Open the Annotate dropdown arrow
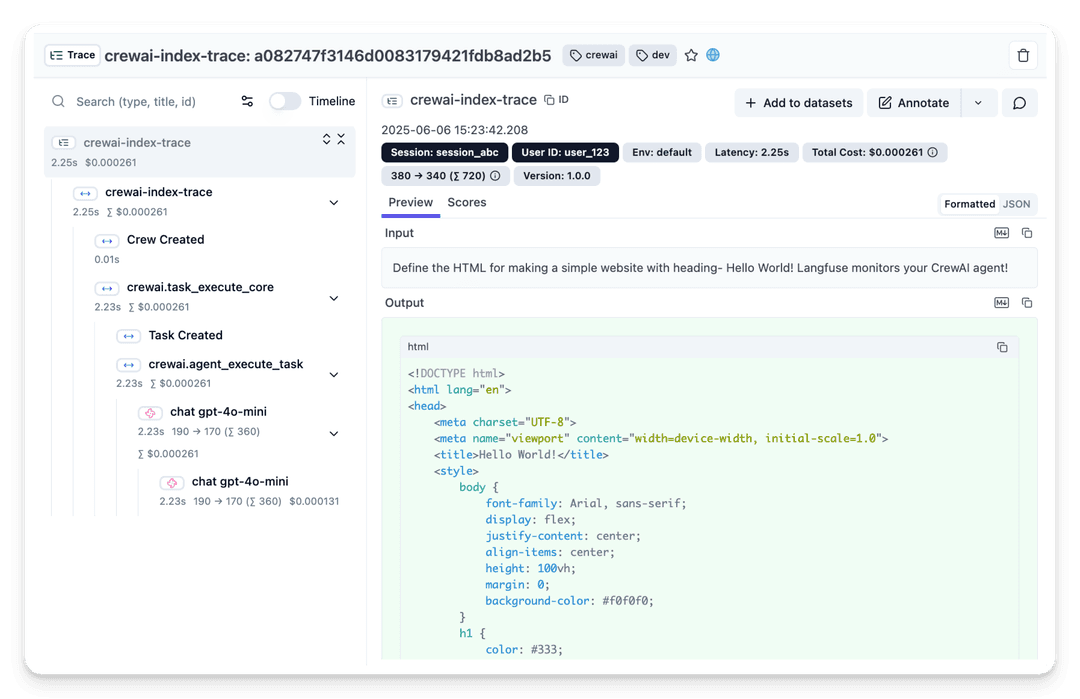This screenshot has width=1080, height=699. click(978, 103)
